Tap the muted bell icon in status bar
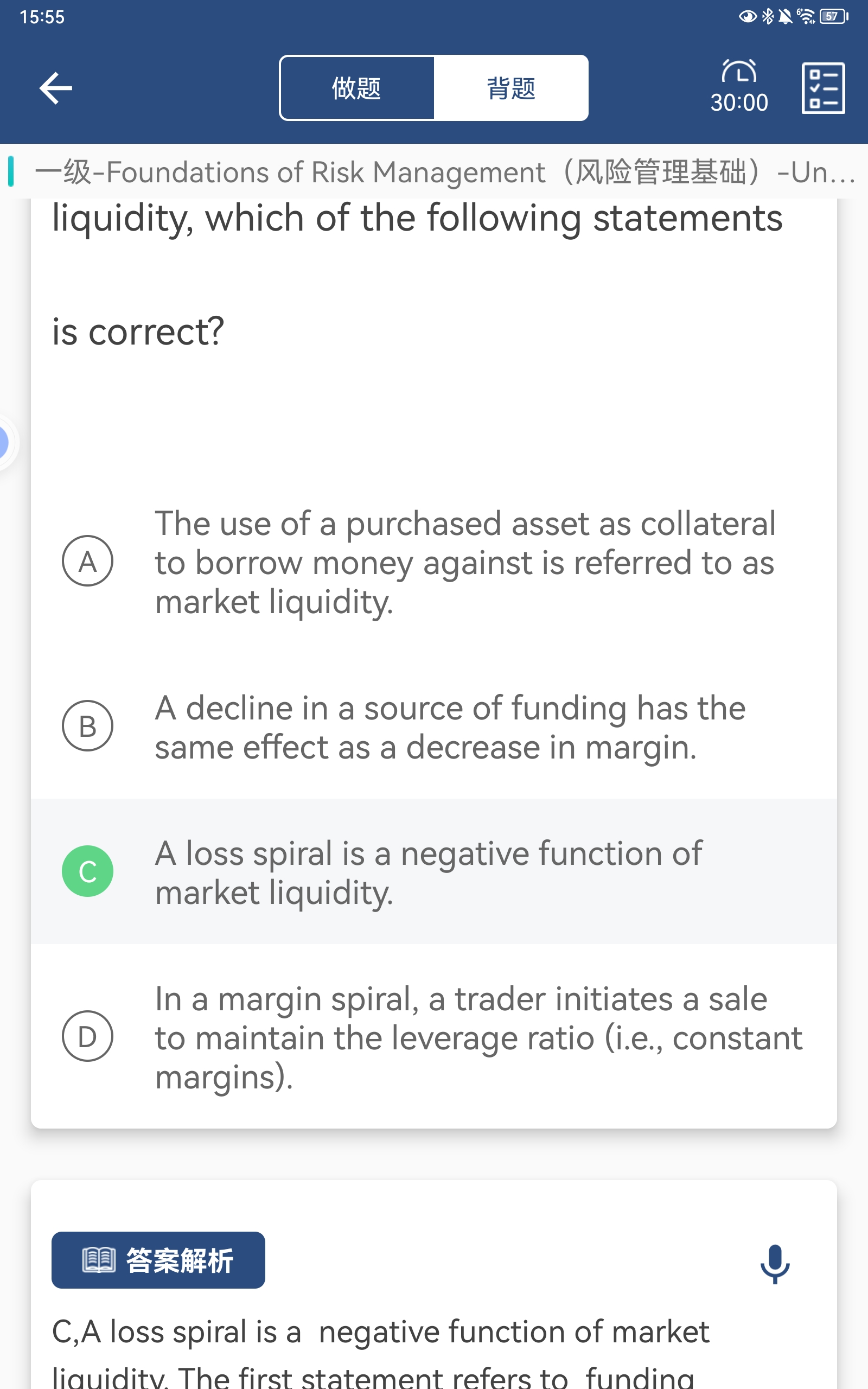Image resolution: width=868 pixels, height=1389 pixels. coord(786,17)
